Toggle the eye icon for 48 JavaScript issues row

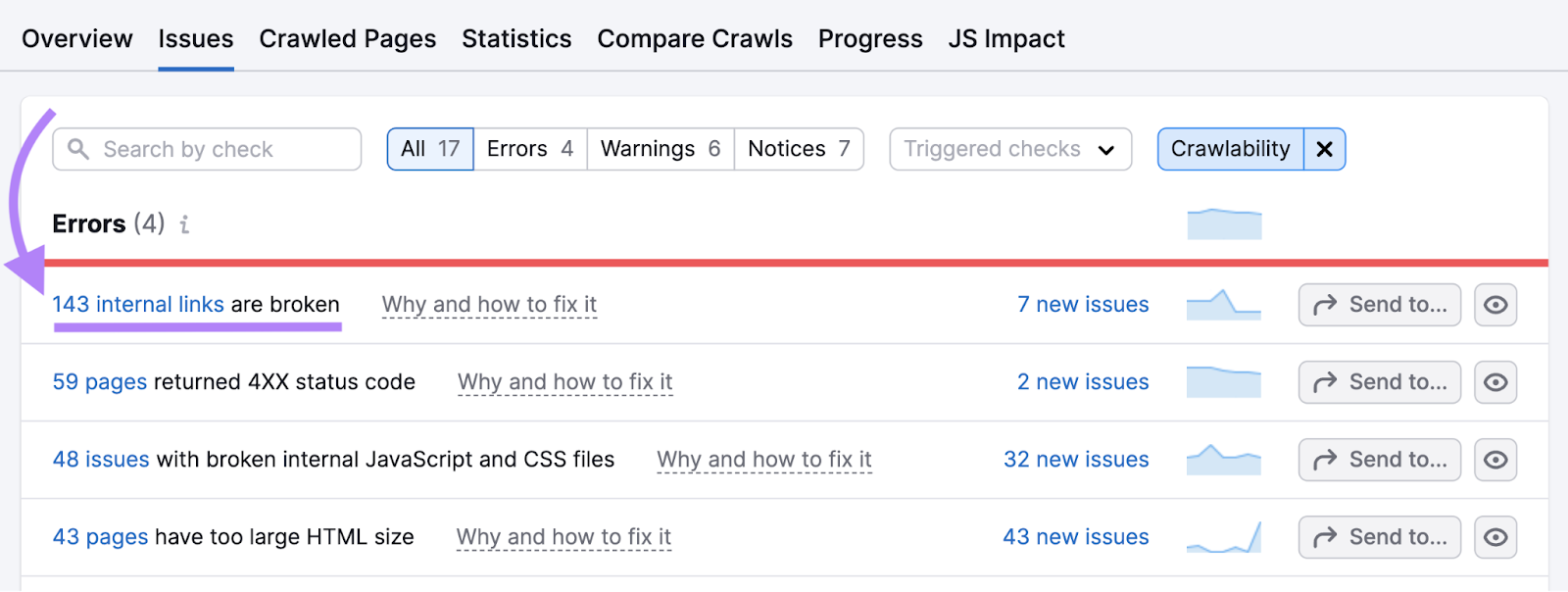point(1495,459)
